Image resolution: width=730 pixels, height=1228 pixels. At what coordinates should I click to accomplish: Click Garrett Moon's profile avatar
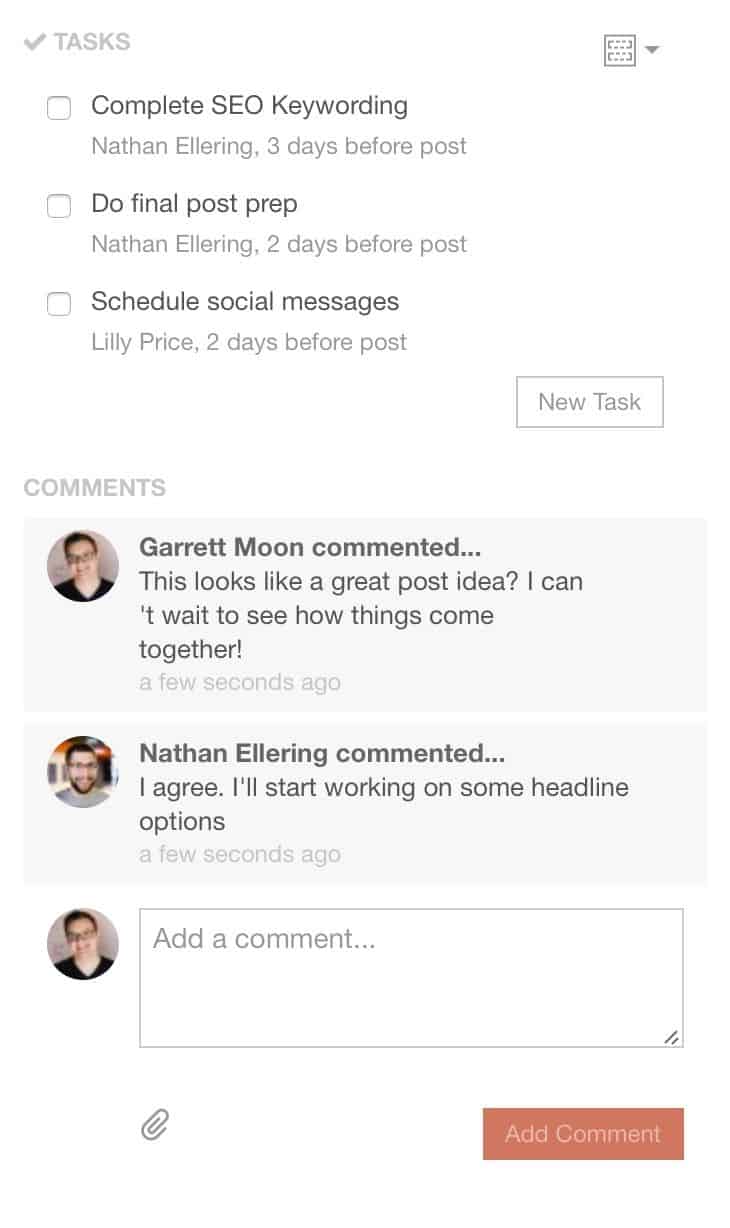(x=82, y=565)
